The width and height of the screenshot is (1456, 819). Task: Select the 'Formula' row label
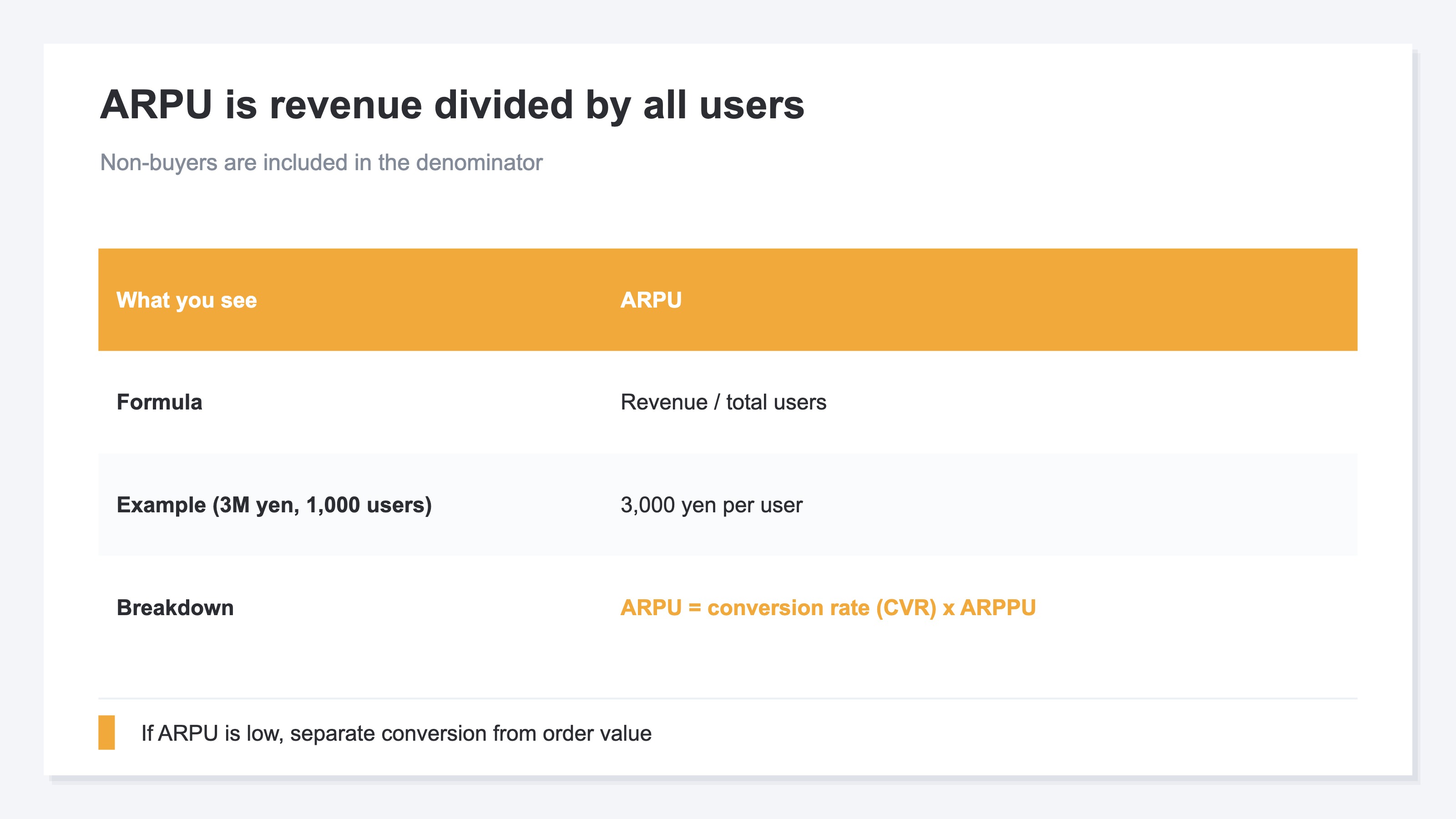159,402
